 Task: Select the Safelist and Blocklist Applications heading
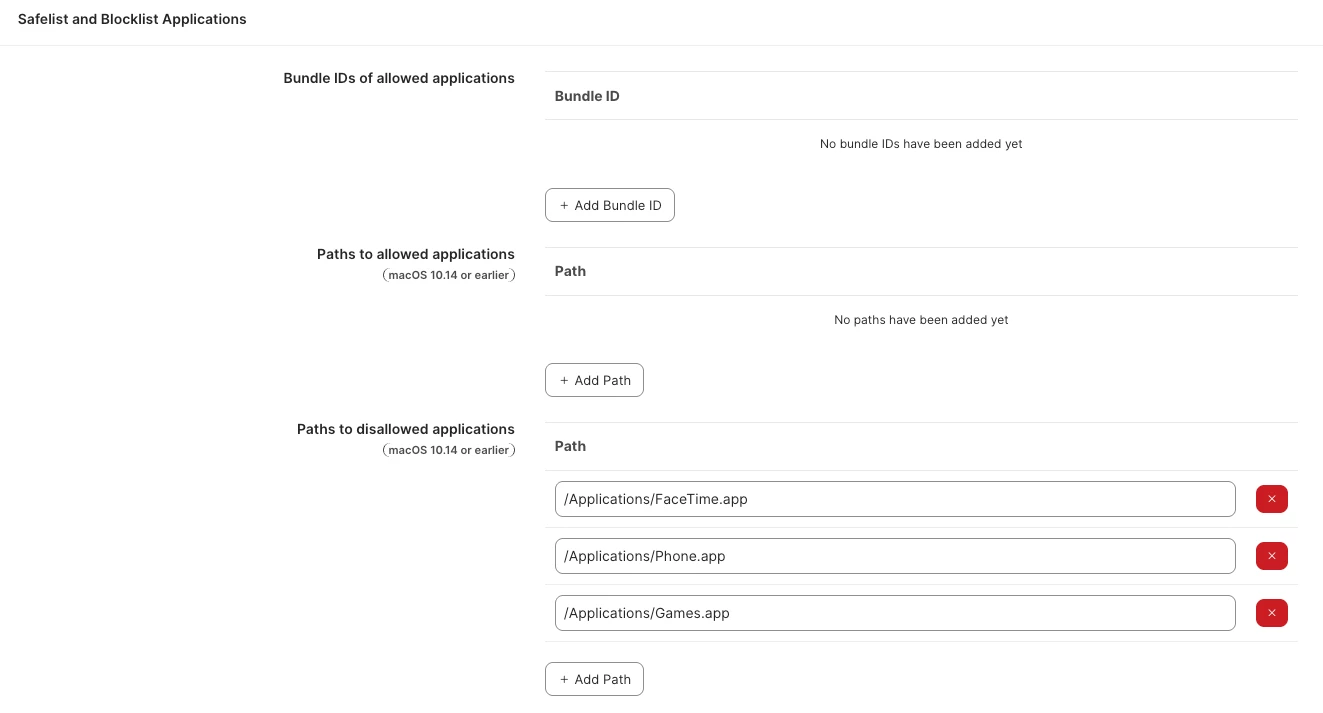pos(132,19)
